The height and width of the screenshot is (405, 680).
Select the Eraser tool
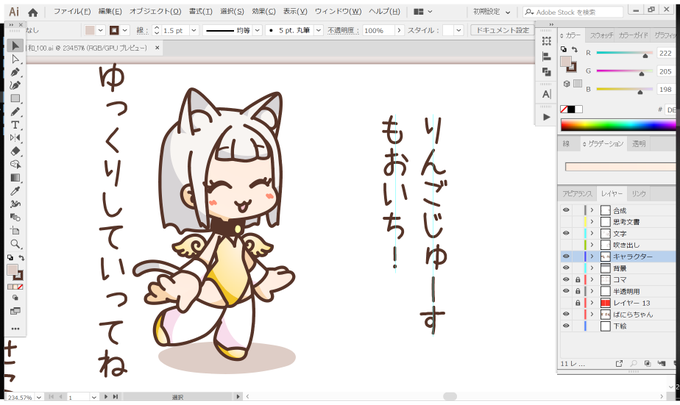tap(15, 151)
